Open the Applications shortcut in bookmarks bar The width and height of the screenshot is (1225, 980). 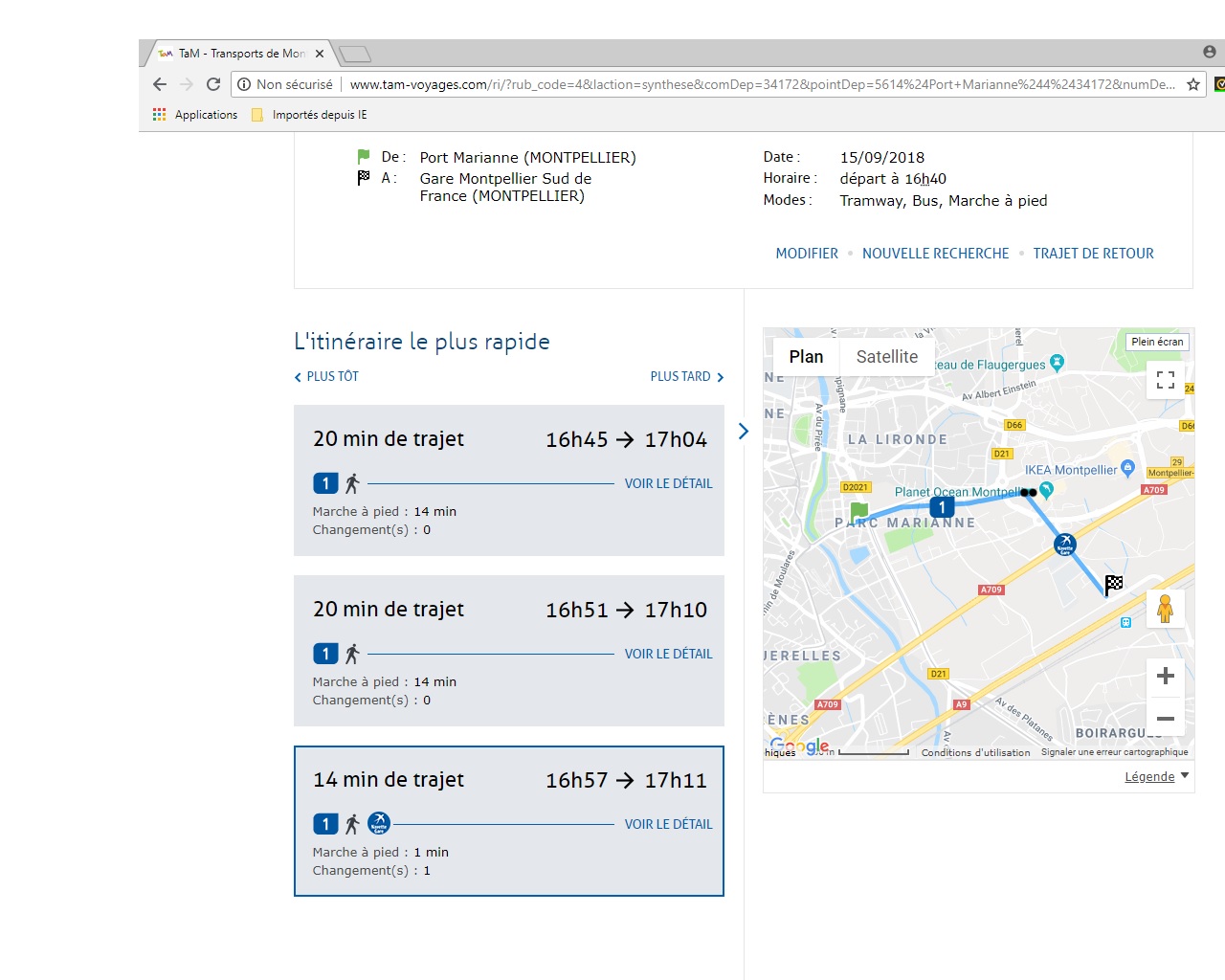point(195,115)
